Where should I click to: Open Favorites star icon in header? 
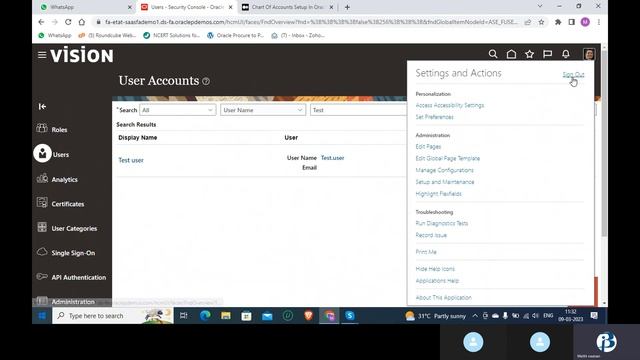pos(529,54)
